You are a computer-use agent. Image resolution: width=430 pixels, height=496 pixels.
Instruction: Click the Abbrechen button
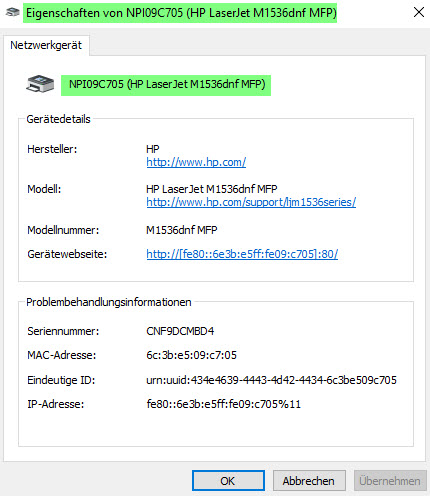click(x=309, y=481)
